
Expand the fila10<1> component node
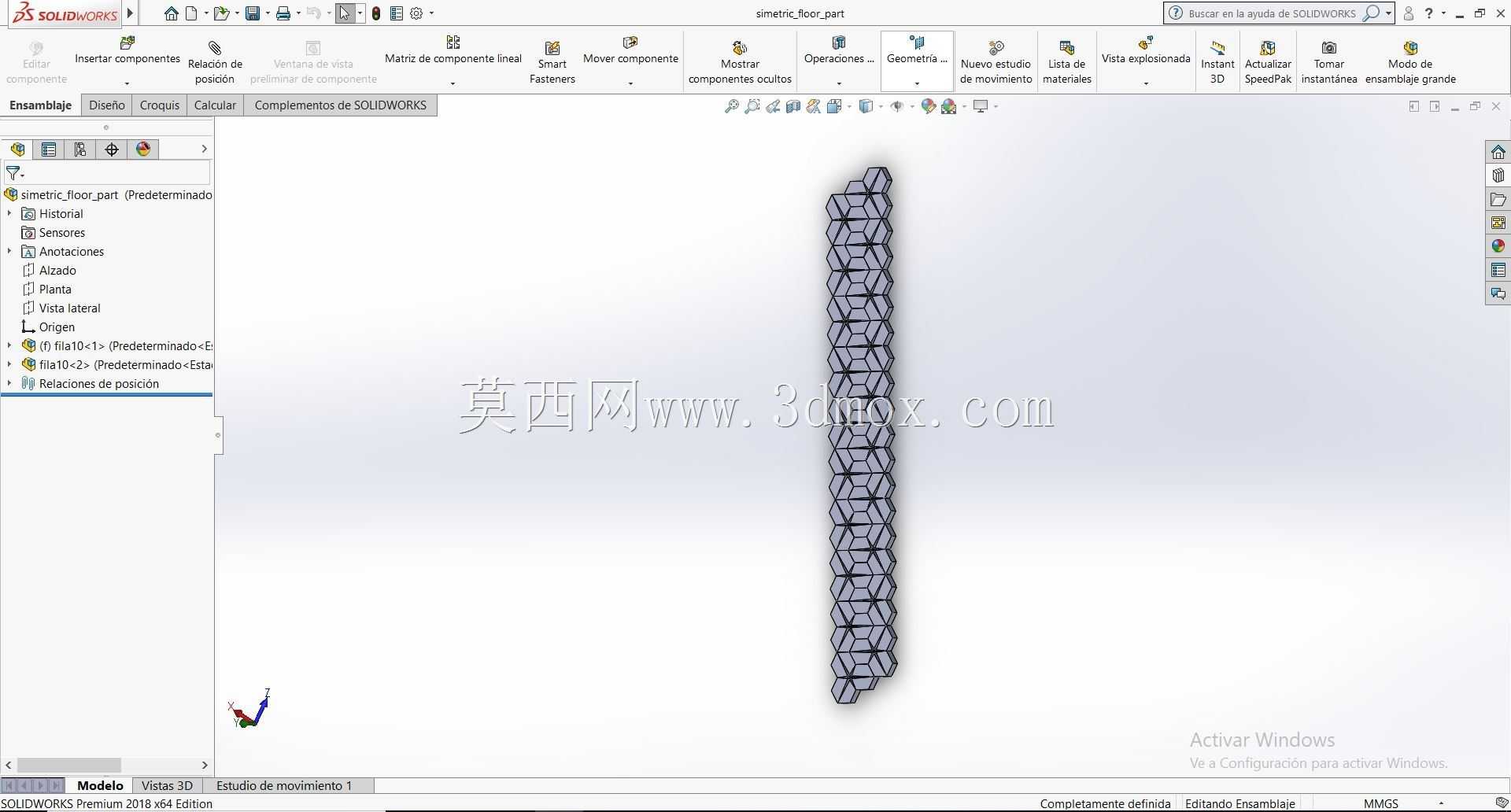(9, 345)
